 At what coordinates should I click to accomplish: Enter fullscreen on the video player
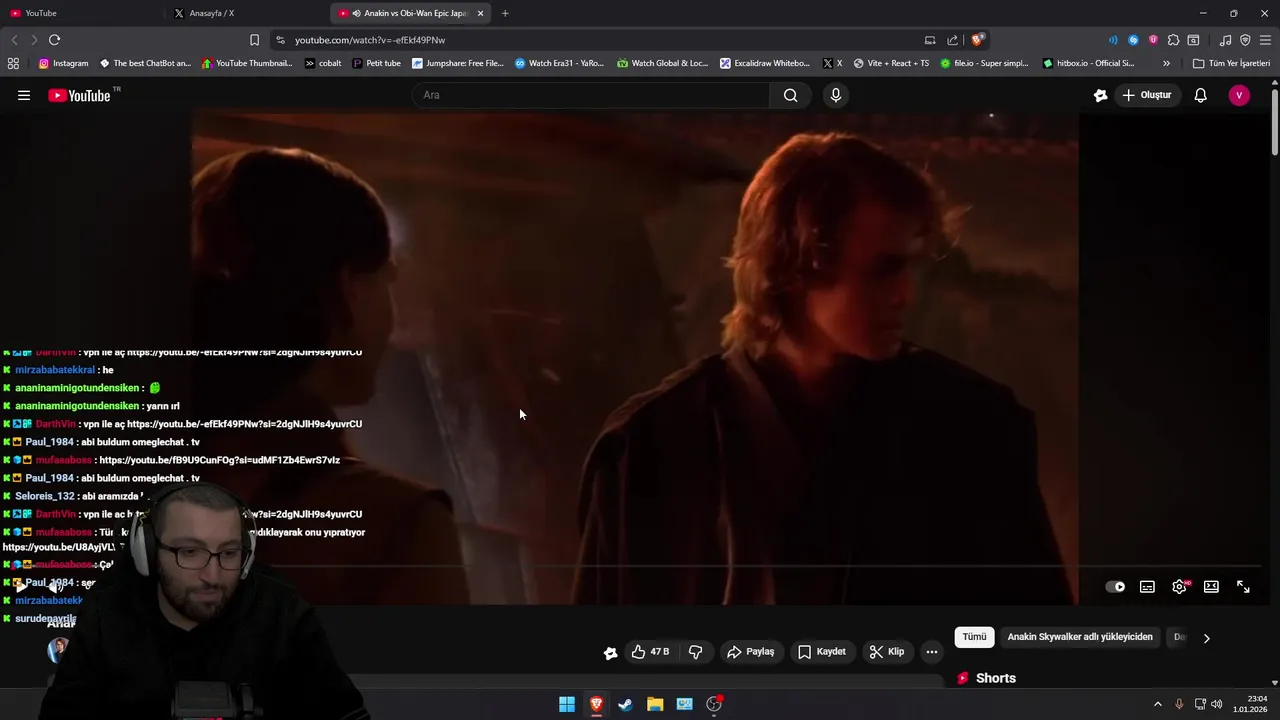pyautogui.click(x=1243, y=587)
